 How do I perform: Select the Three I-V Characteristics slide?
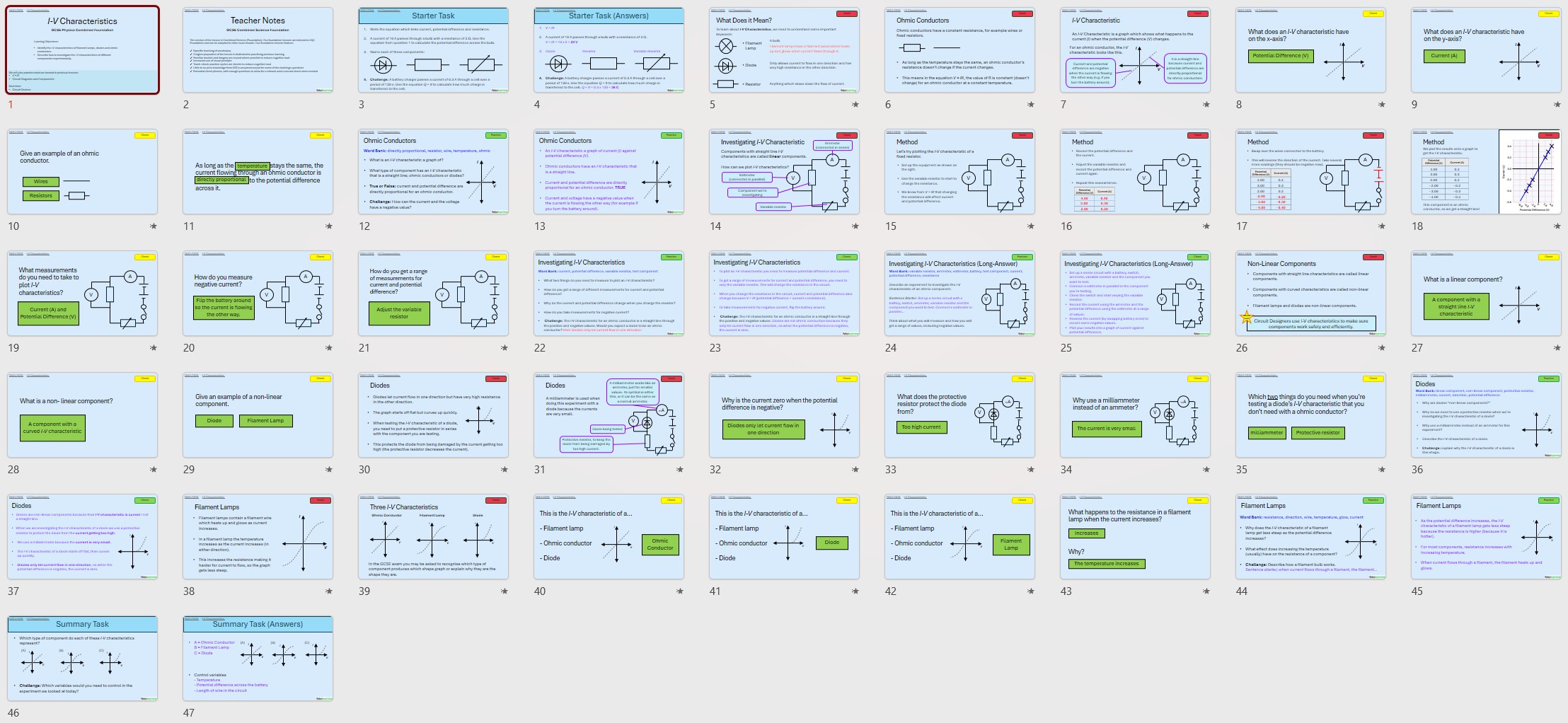coord(433,537)
